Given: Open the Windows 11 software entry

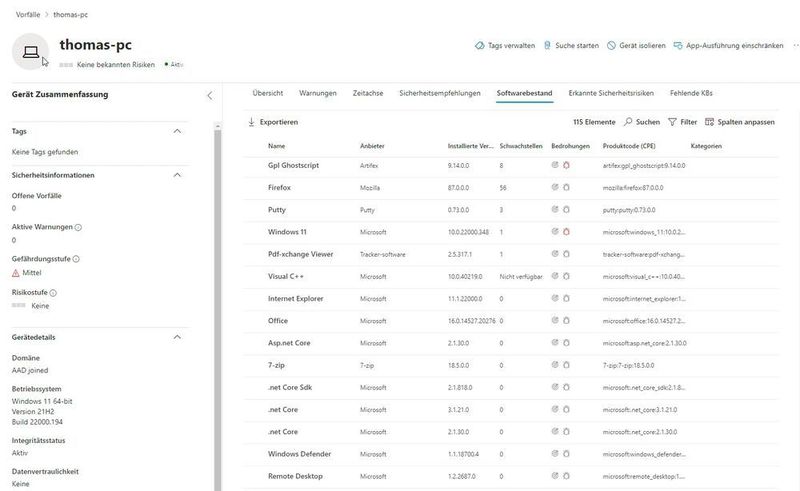Looking at the screenshot, I should [x=287, y=232].
